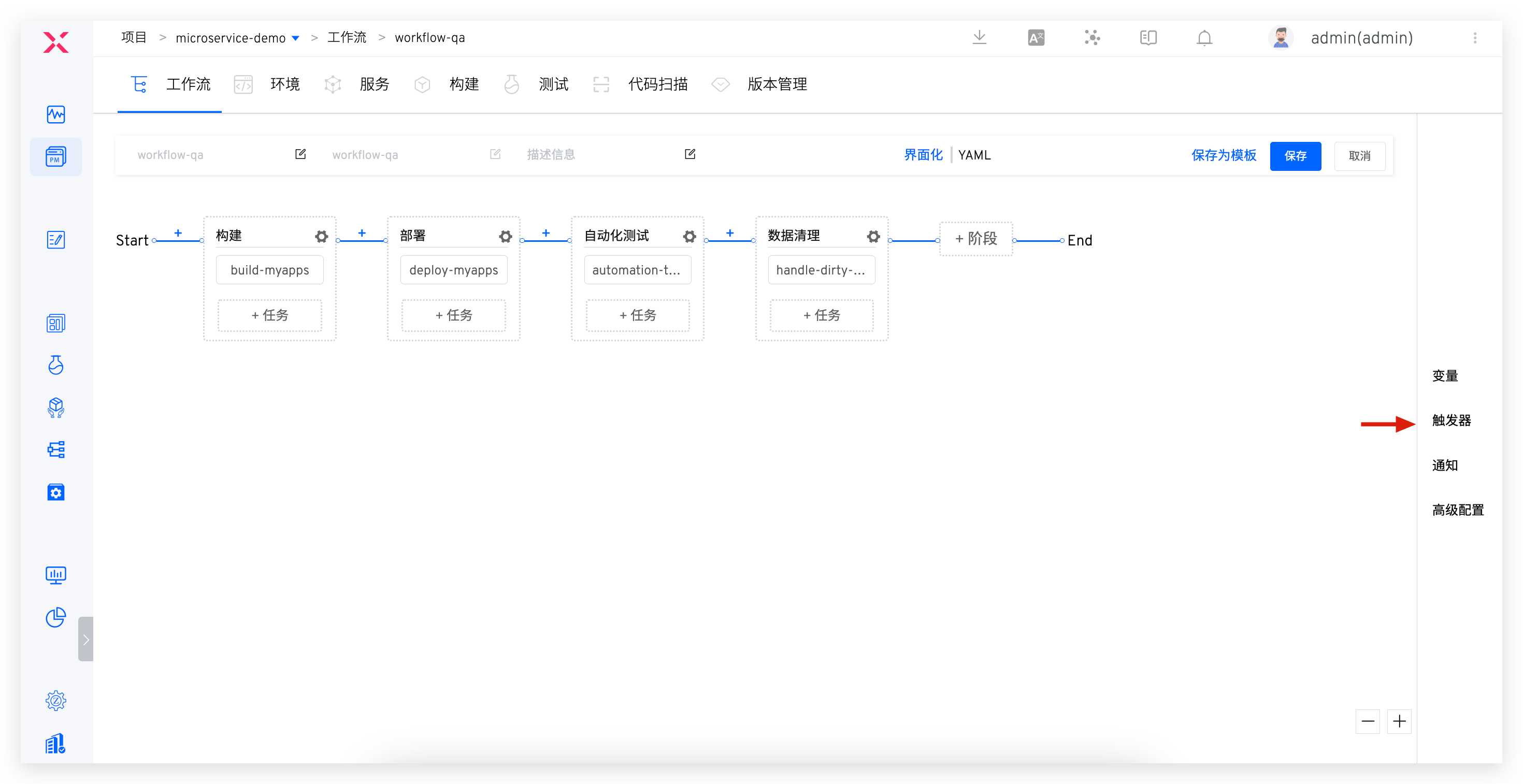The width and height of the screenshot is (1523, 784).
Task: Click the cluster dots icon in header
Action: point(1092,38)
